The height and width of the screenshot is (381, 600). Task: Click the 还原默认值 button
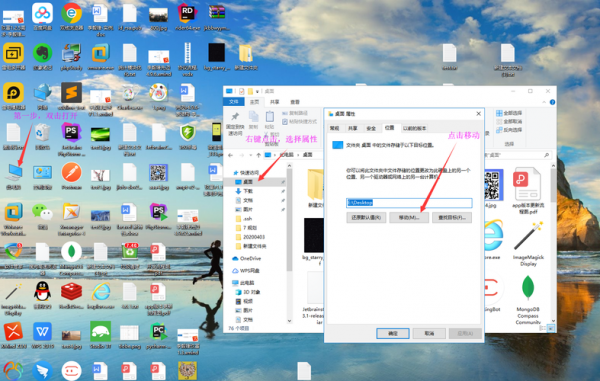coord(366,217)
